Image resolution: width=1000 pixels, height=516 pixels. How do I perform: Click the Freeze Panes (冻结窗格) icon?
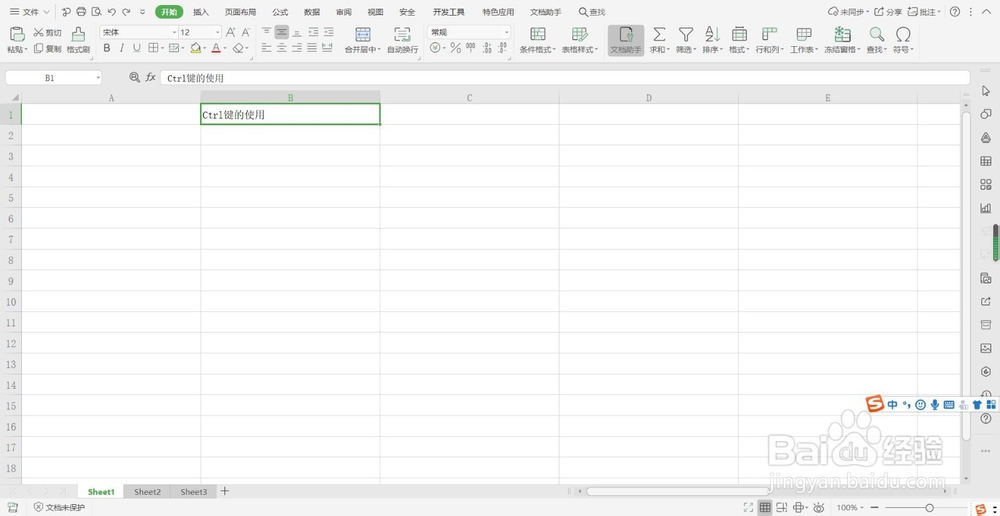[x=842, y=34]
